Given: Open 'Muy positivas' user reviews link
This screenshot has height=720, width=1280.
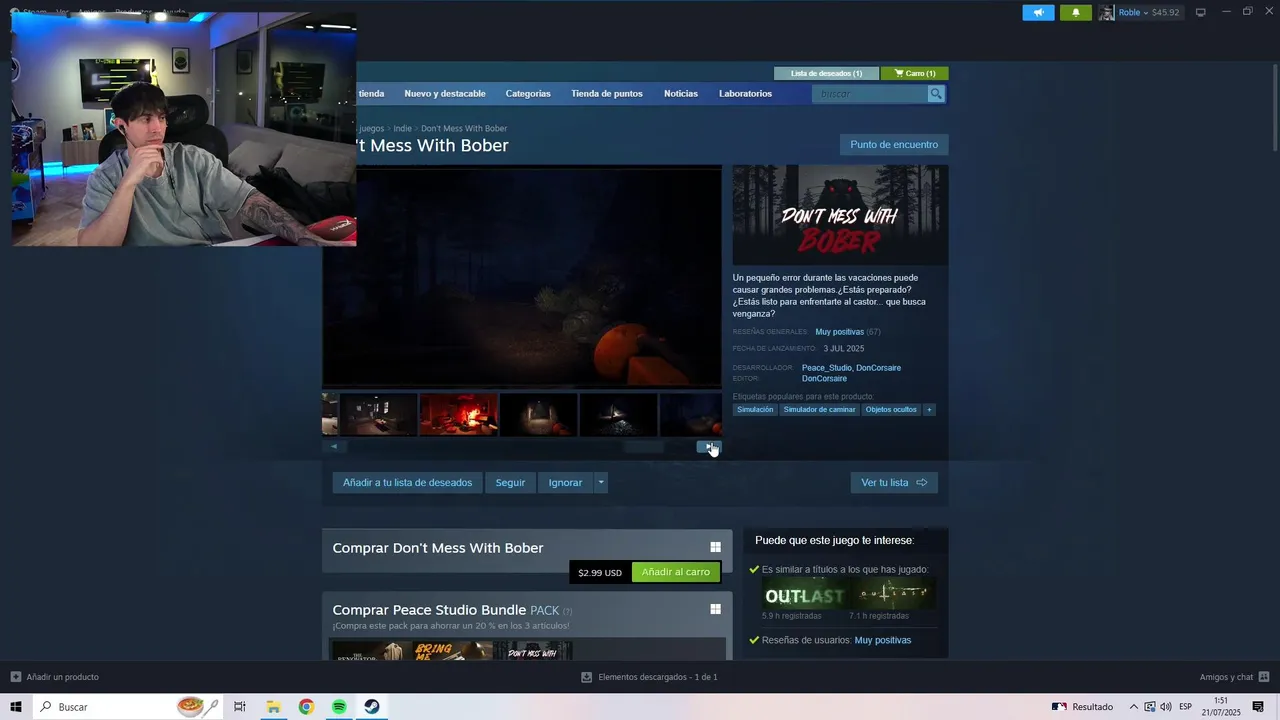Looking at the screenshot, I should click(883, 640).
